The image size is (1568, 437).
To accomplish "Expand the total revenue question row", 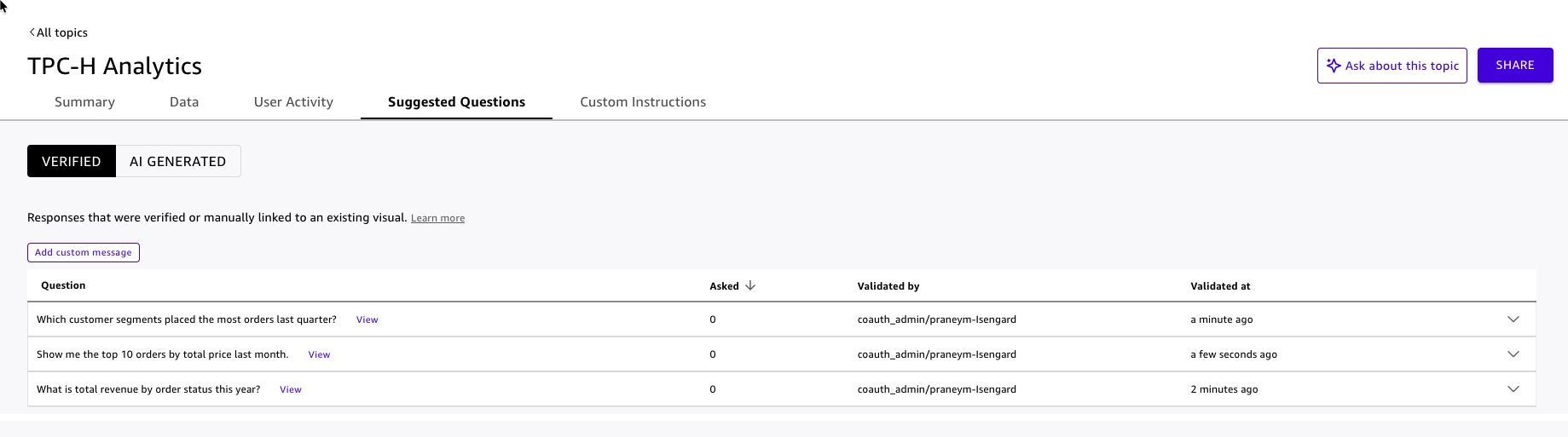I will pos(1513,389).
